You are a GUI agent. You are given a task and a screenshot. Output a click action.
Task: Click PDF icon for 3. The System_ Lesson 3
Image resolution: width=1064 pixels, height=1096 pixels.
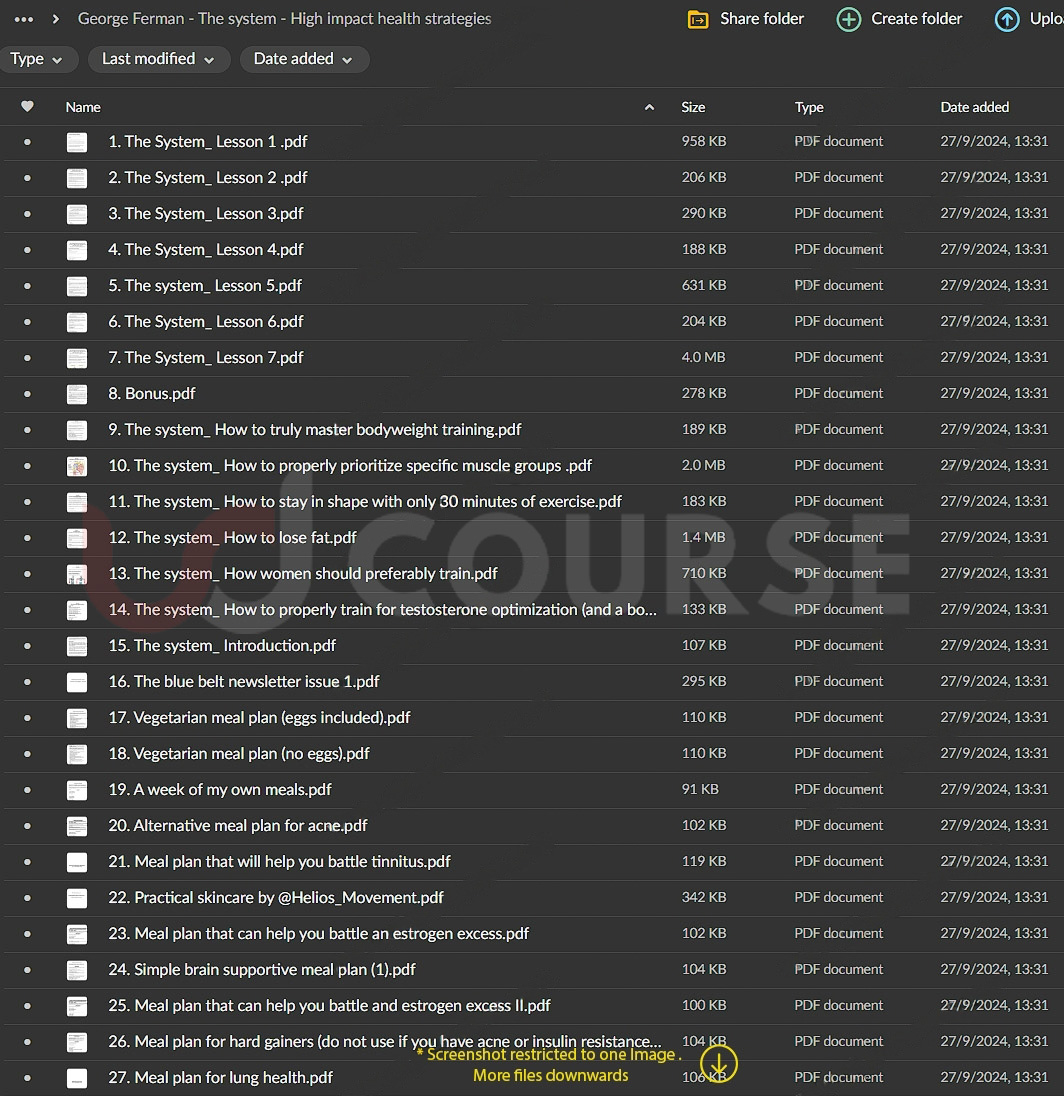tap(77, 214)
